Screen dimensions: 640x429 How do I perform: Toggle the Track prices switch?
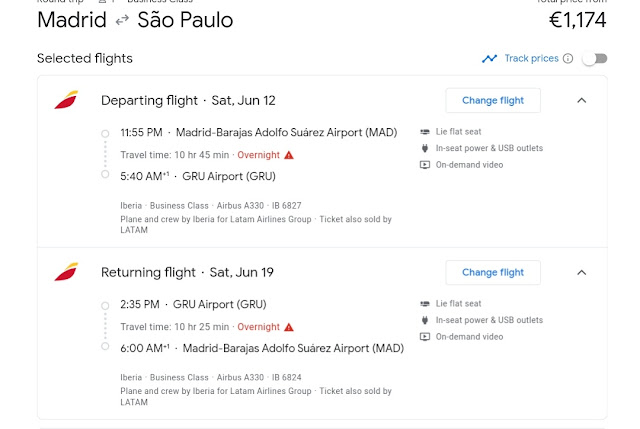[595, 59]
